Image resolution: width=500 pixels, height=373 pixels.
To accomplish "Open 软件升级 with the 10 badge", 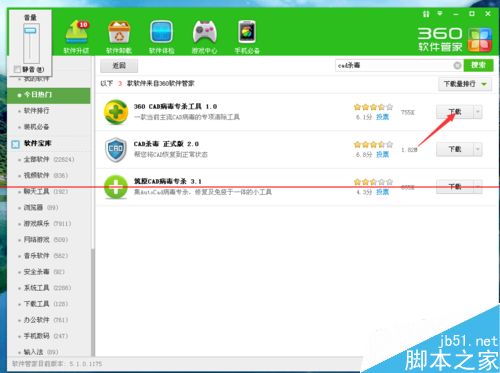I will tap(77, 37).
